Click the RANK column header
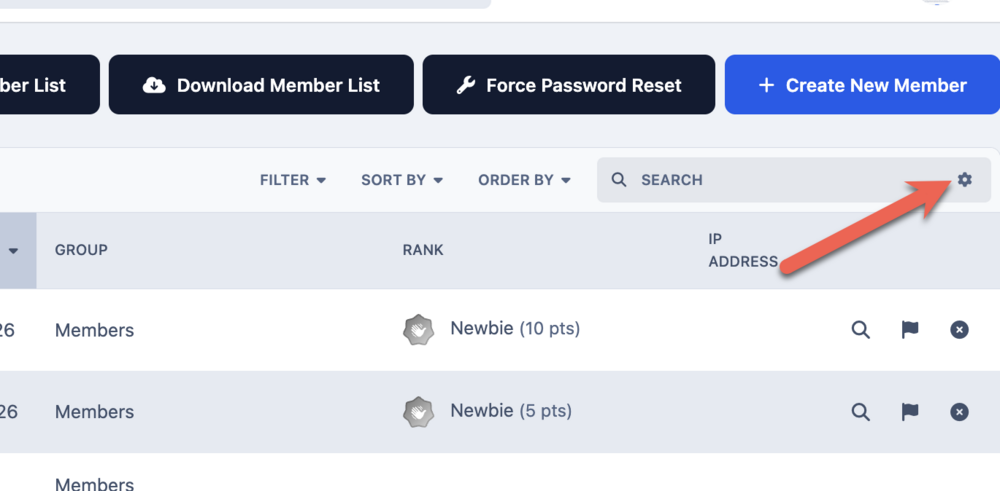This screenshot has height=491, width=1000. click(x=423, y=250)
